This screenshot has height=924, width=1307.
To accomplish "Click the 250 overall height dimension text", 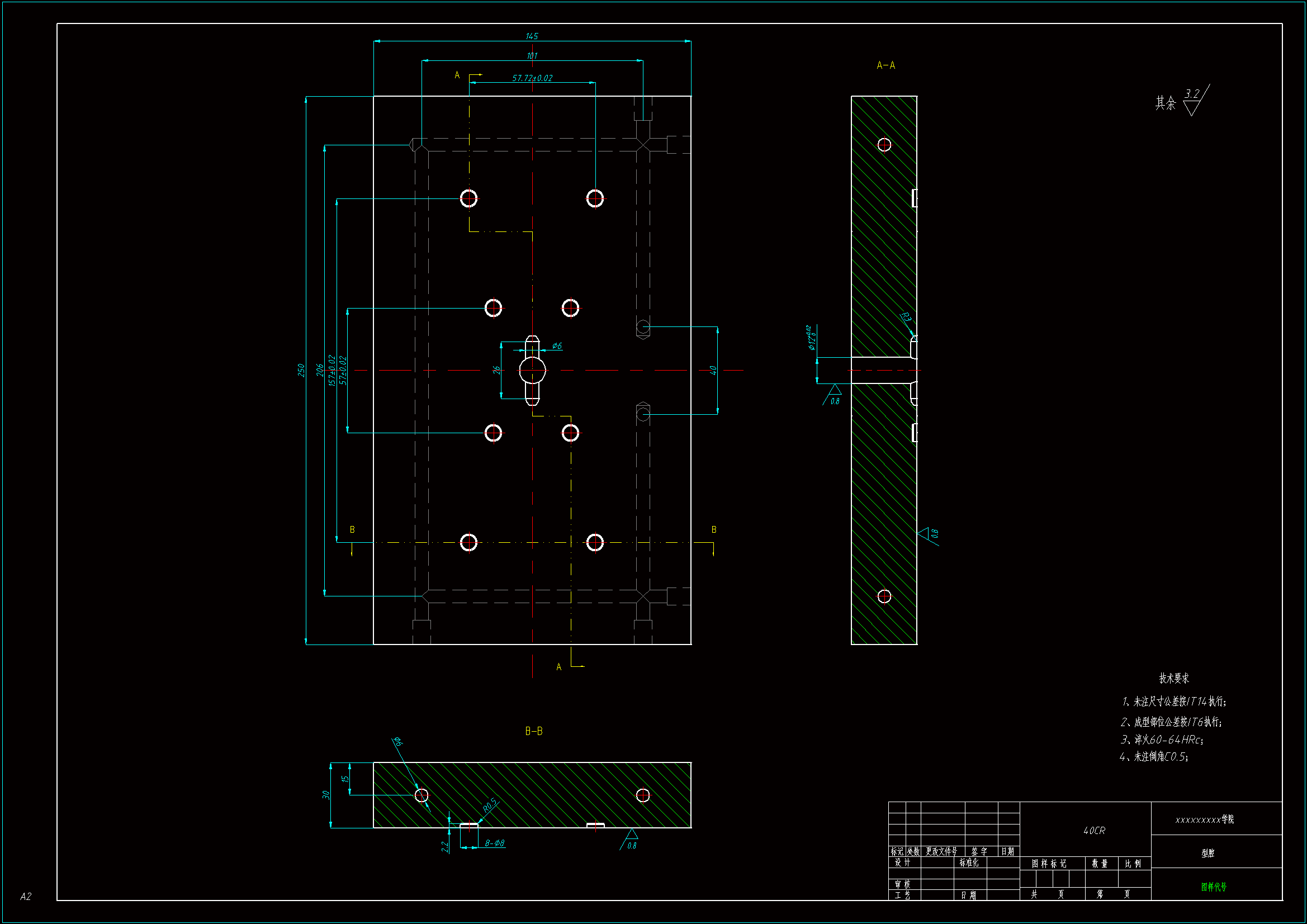I will [301, 370].
